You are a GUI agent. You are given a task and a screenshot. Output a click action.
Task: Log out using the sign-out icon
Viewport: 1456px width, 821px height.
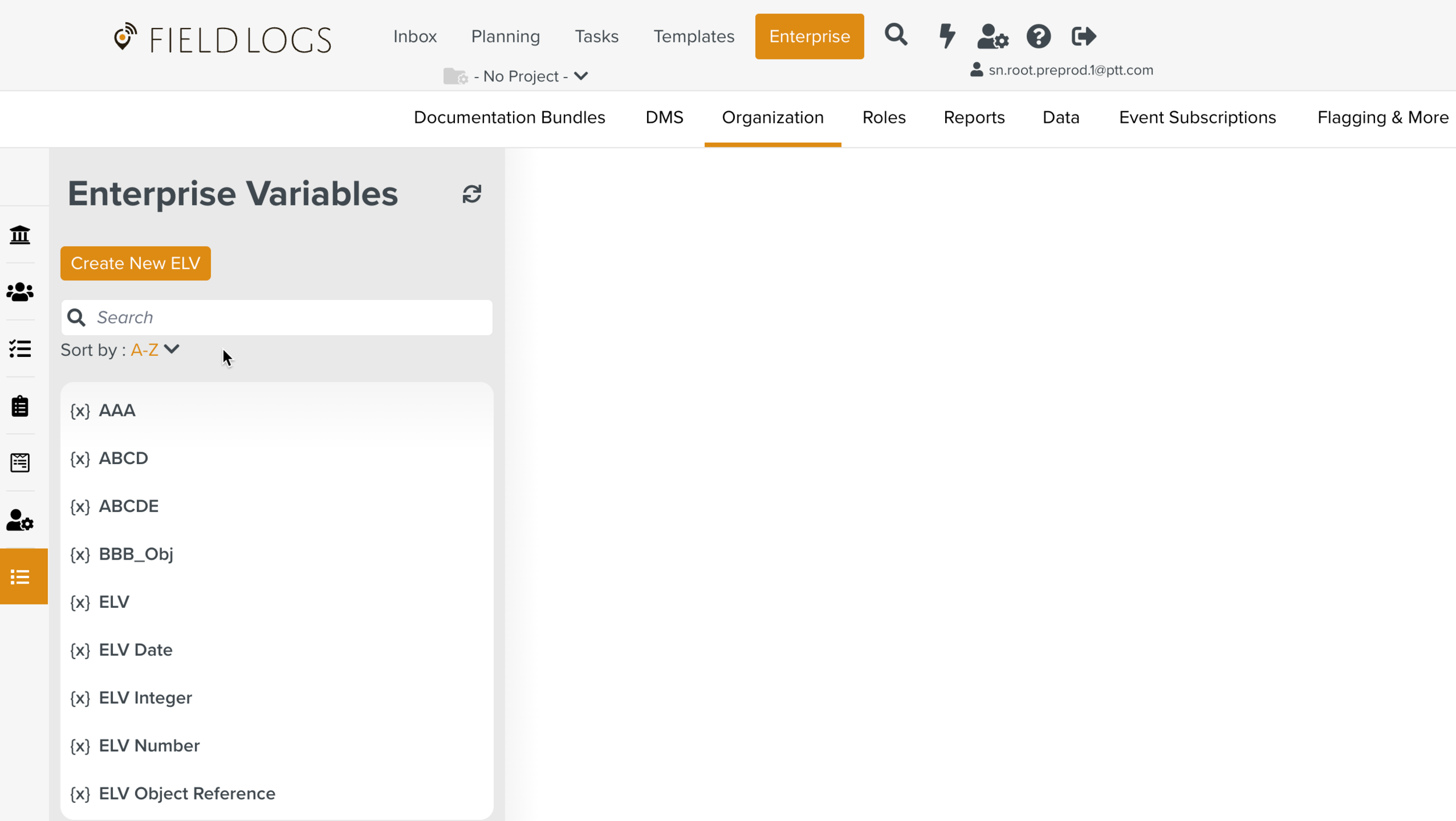[x=1084, y=36]
